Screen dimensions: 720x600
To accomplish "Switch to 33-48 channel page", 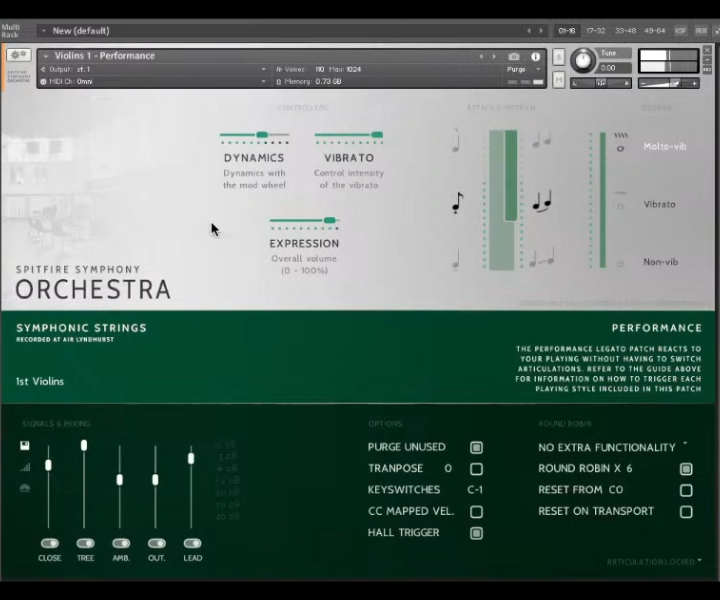I will point(625,31).
